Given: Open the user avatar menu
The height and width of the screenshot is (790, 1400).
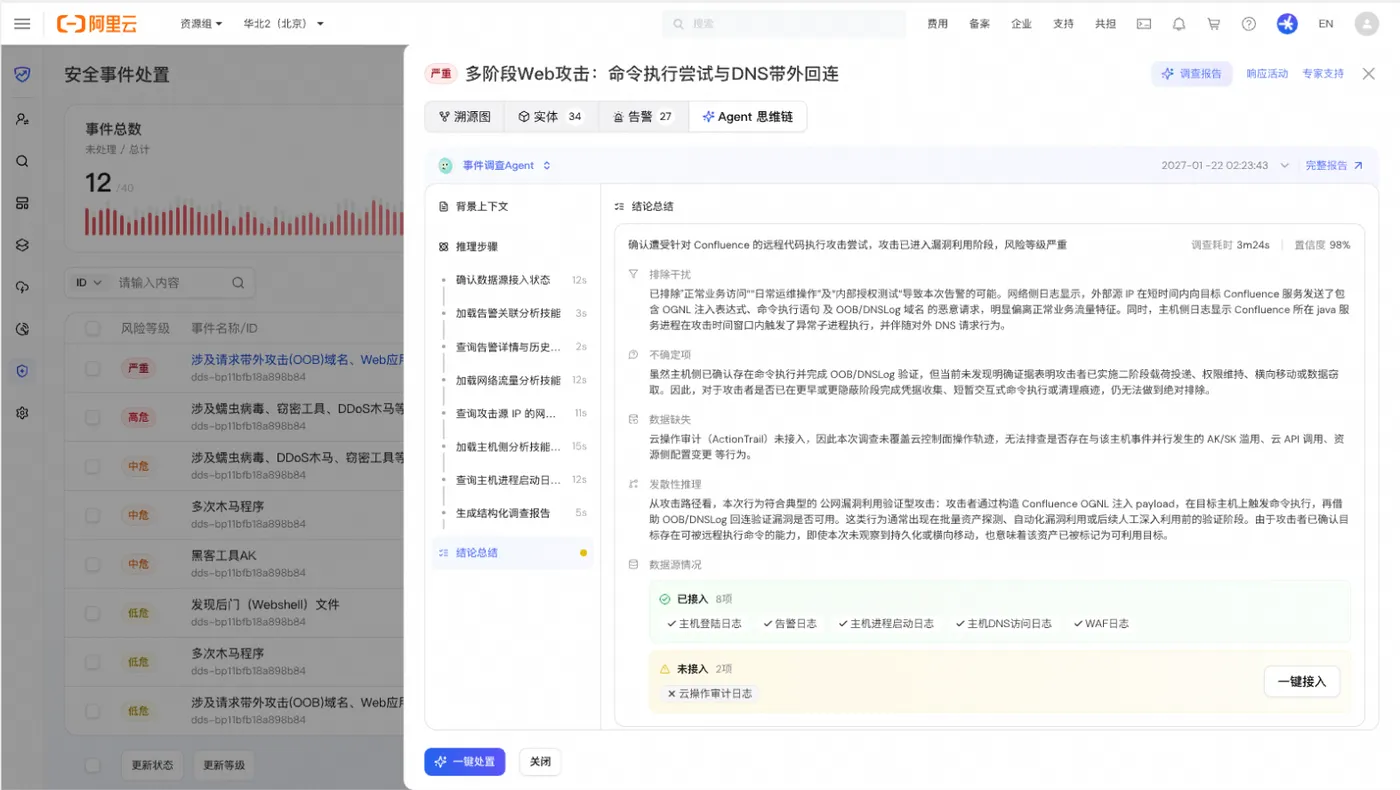Looking at the screenshot, I should (x=1366, y=24).
